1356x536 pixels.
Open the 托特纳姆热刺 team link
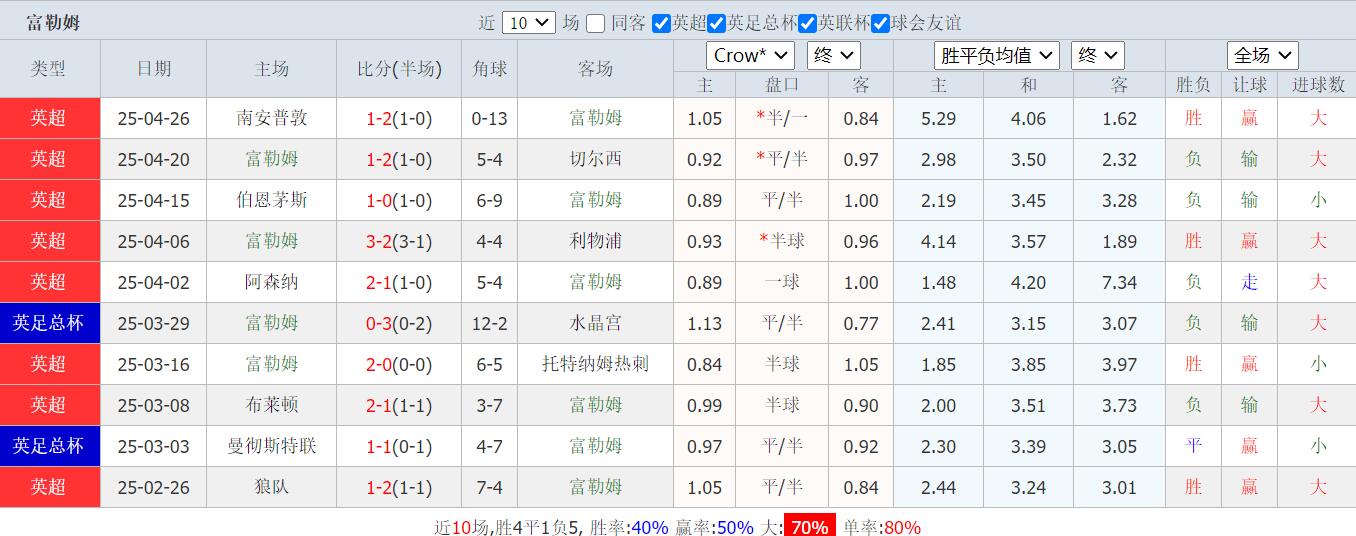[x=595, y=364]
